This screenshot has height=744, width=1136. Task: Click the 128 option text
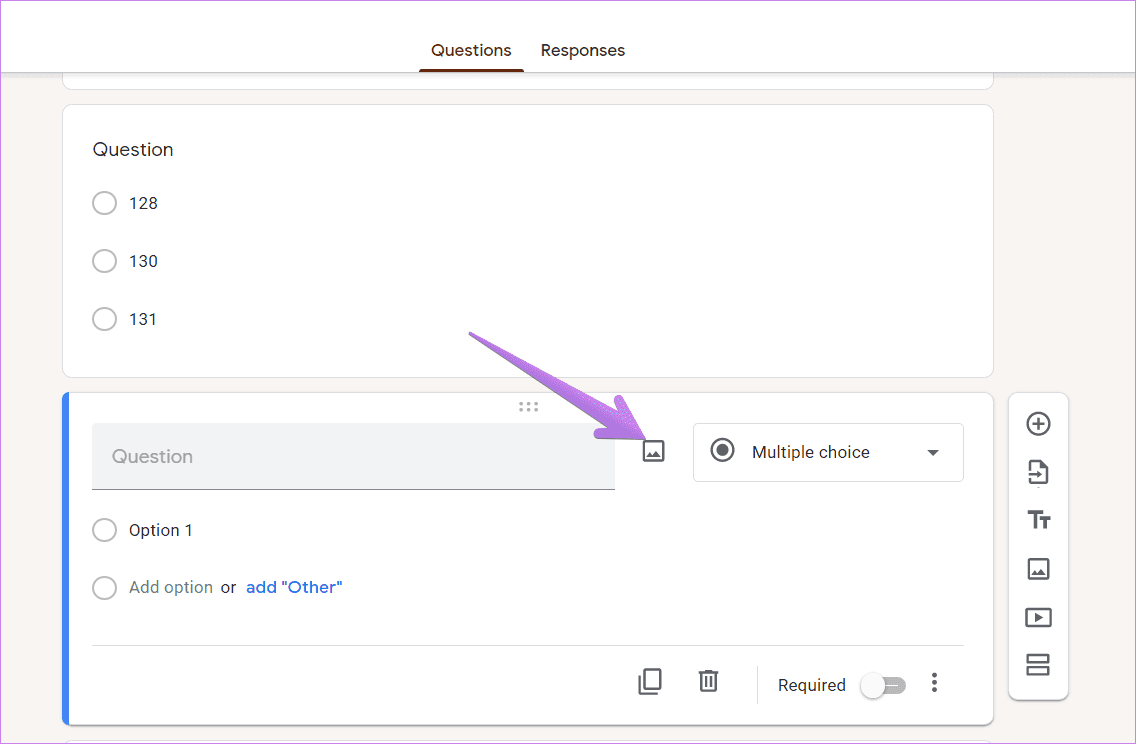pos(143,203)
